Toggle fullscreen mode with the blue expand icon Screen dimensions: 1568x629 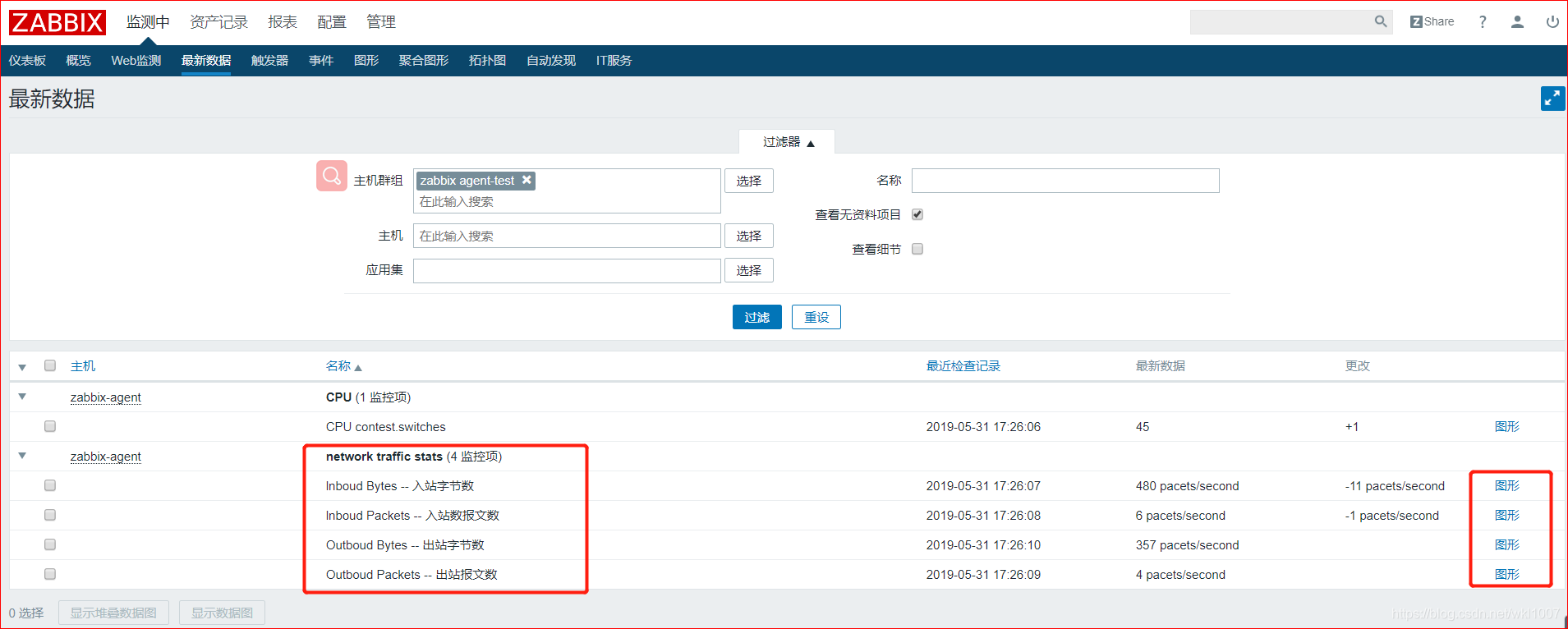[x=1552, y=99]
